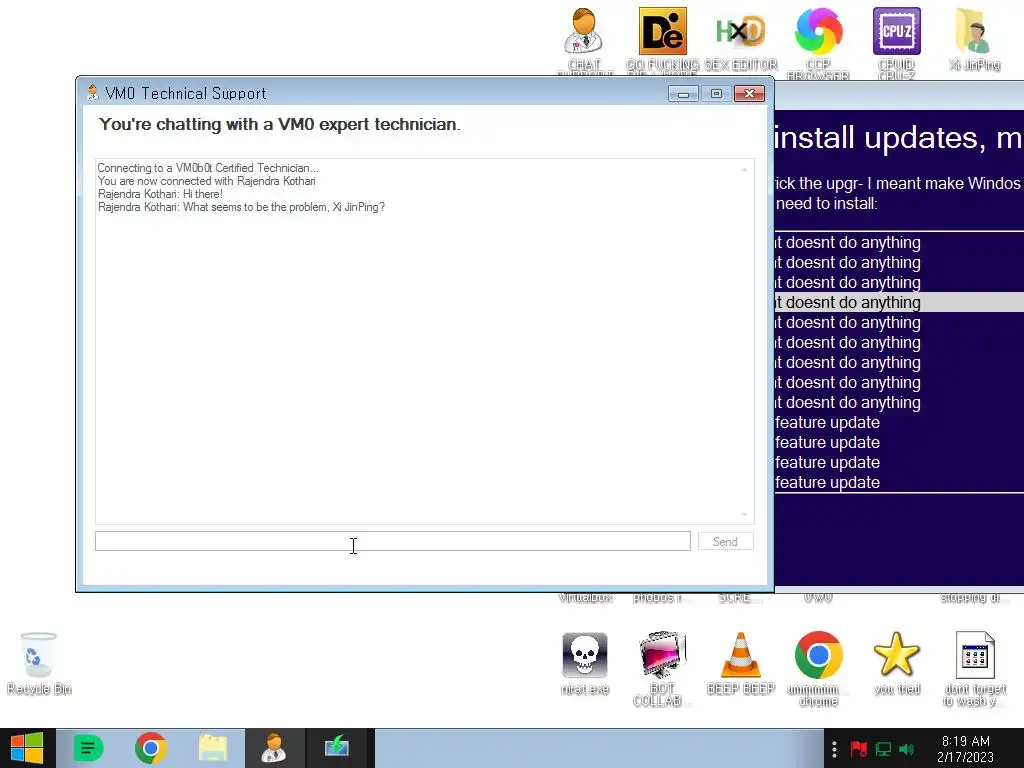Open the ummmmm chrome desktop shortcut
1024x768 pixels.
pyautogui.click(x=818, y=667)
